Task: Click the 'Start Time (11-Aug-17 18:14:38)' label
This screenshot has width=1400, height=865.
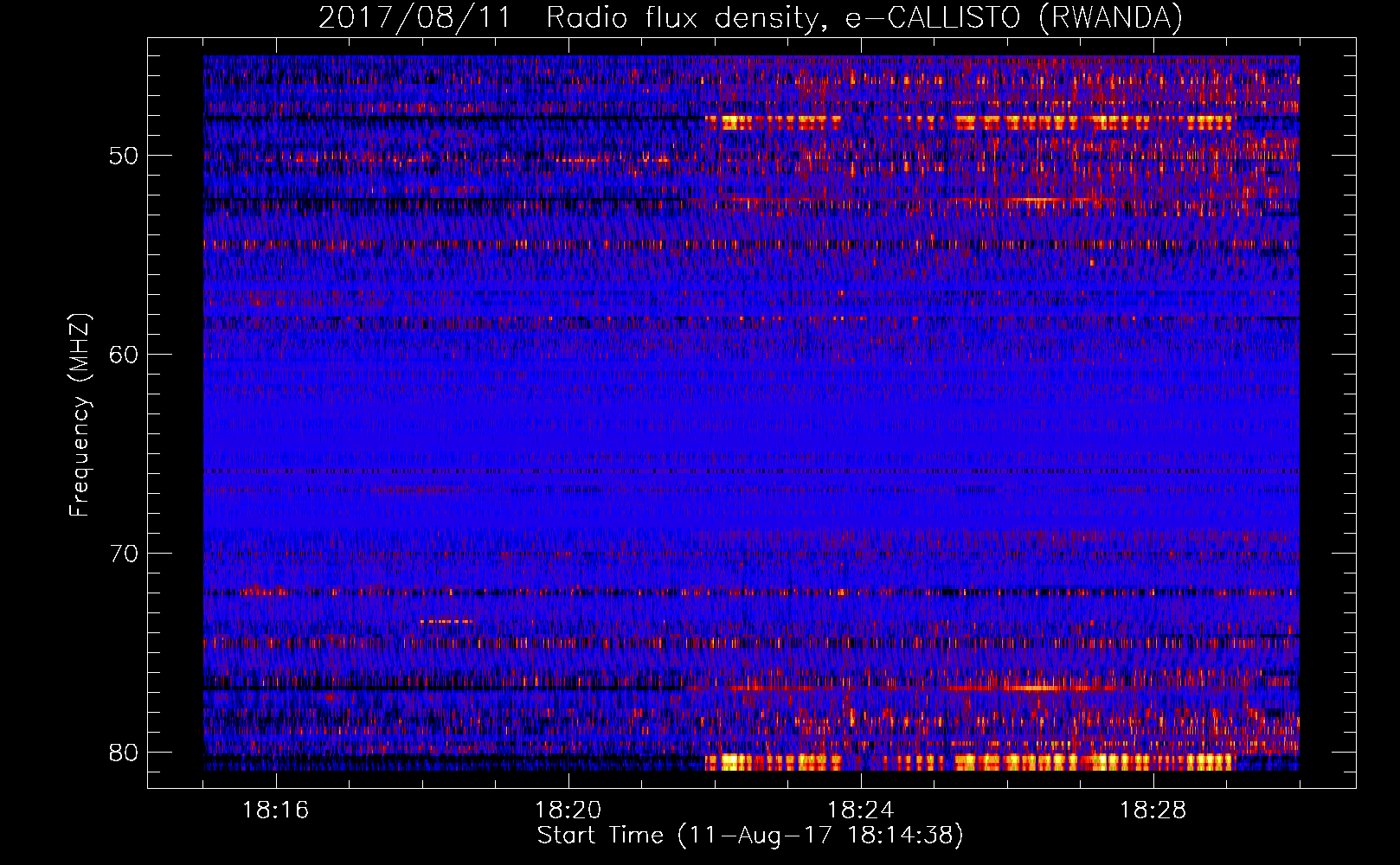Action: click(x=750, y=836)
